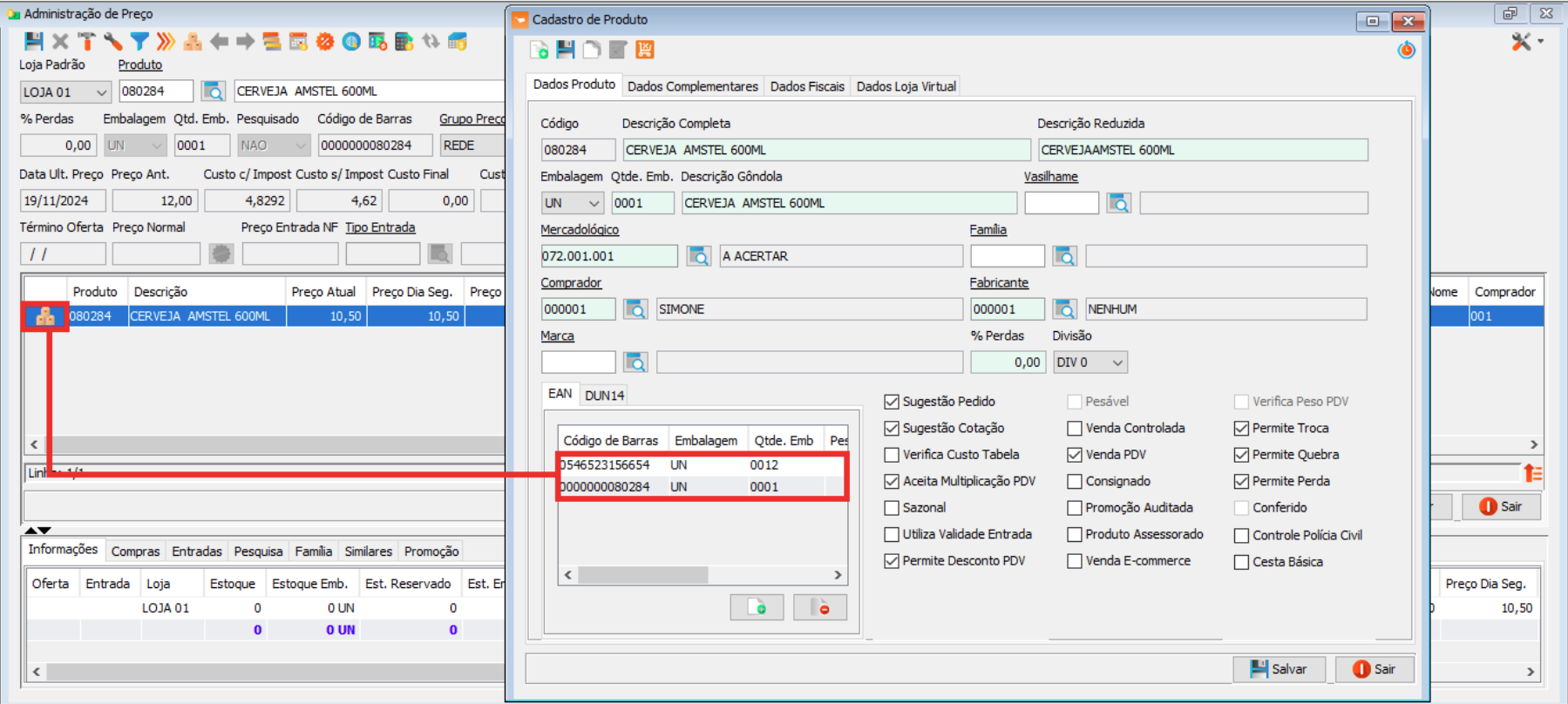This screenshot has width=1568, height=704.
Task: Switch to the Dados Fiscais tab
Action: (x=807, y=86)
